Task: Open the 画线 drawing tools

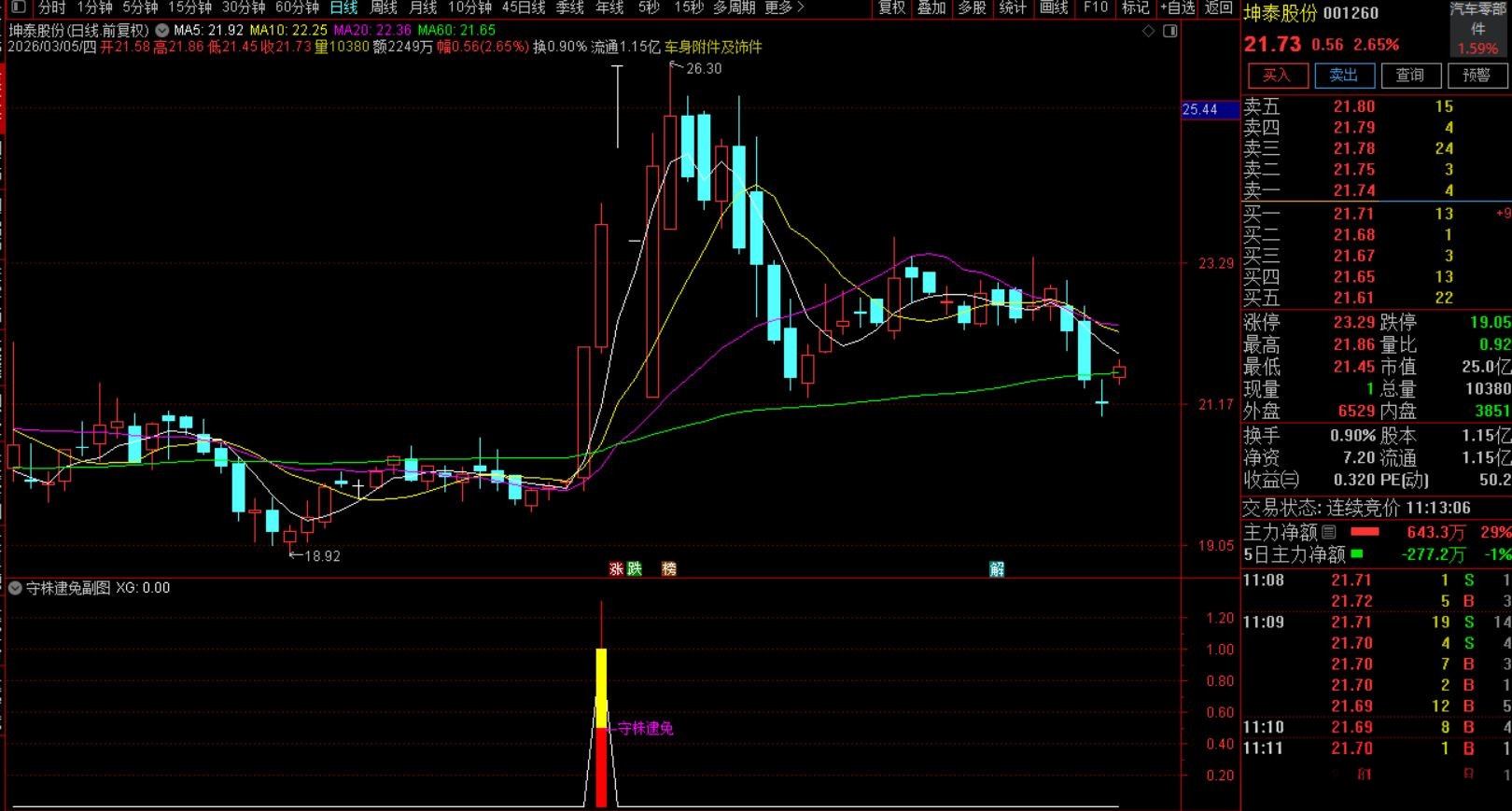Action: (x=1054, y=7)
